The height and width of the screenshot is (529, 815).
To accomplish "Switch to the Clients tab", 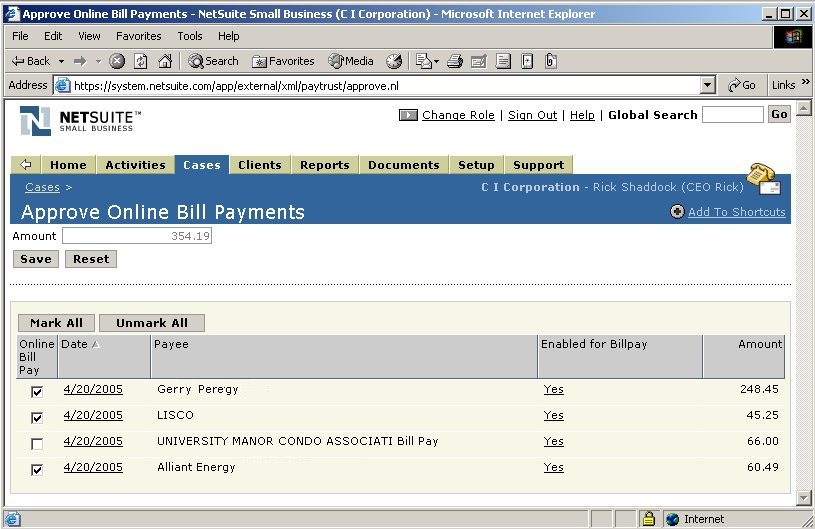I will tap(260, 165).
